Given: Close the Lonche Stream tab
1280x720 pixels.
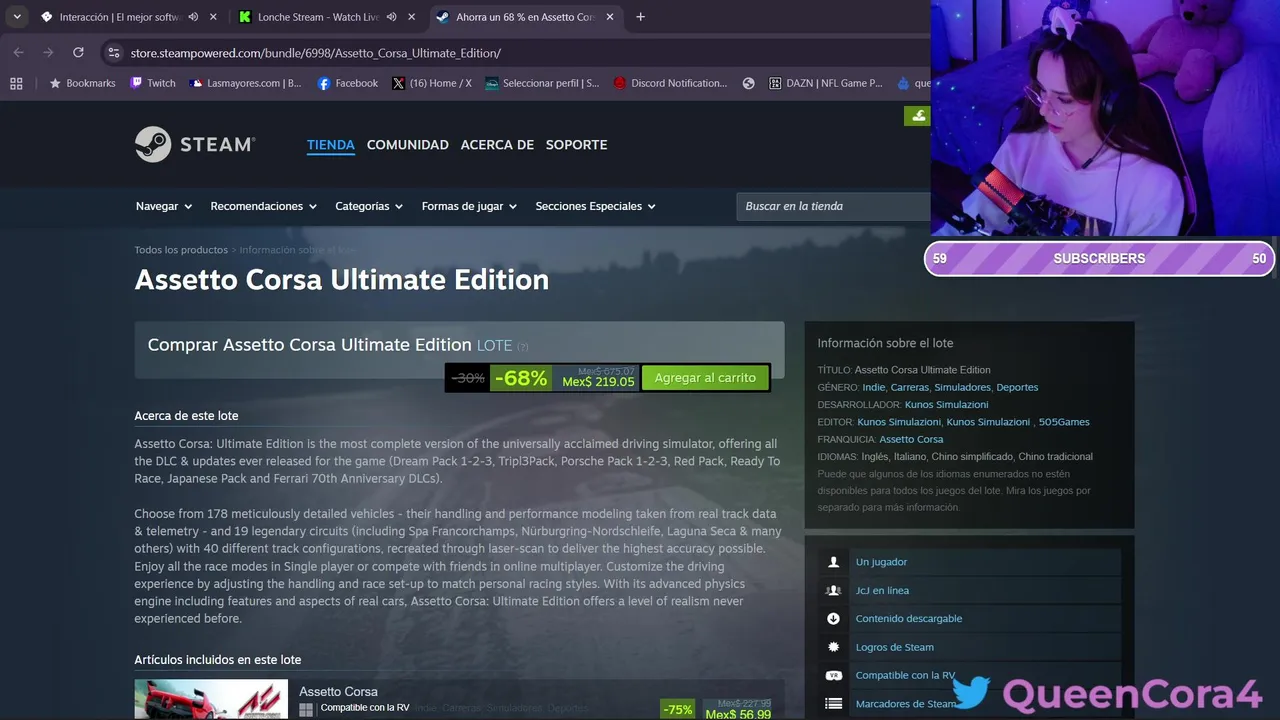Looking at the screenshot, I should 411,17.
